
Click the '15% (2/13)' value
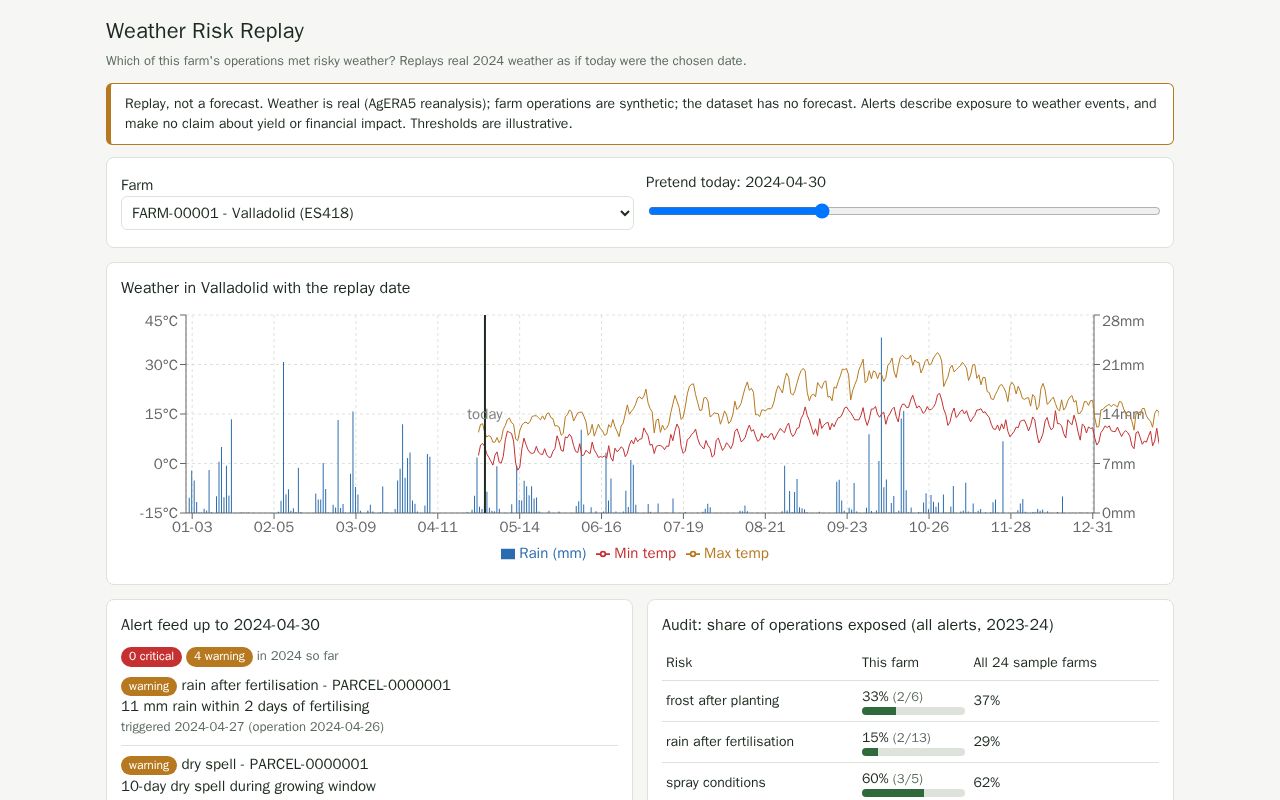pyautogui.click(x=896, y=737)
